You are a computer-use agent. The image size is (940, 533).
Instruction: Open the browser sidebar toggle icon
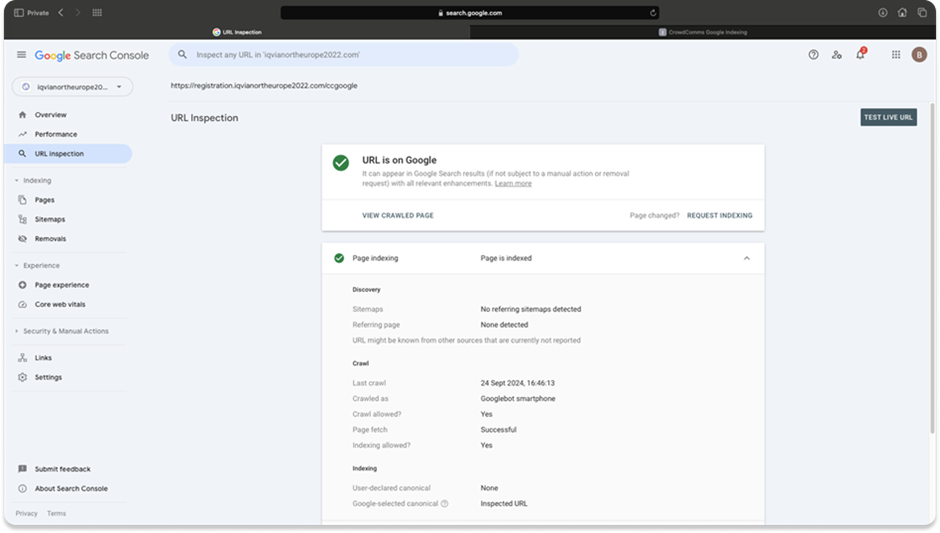point(18,13)
